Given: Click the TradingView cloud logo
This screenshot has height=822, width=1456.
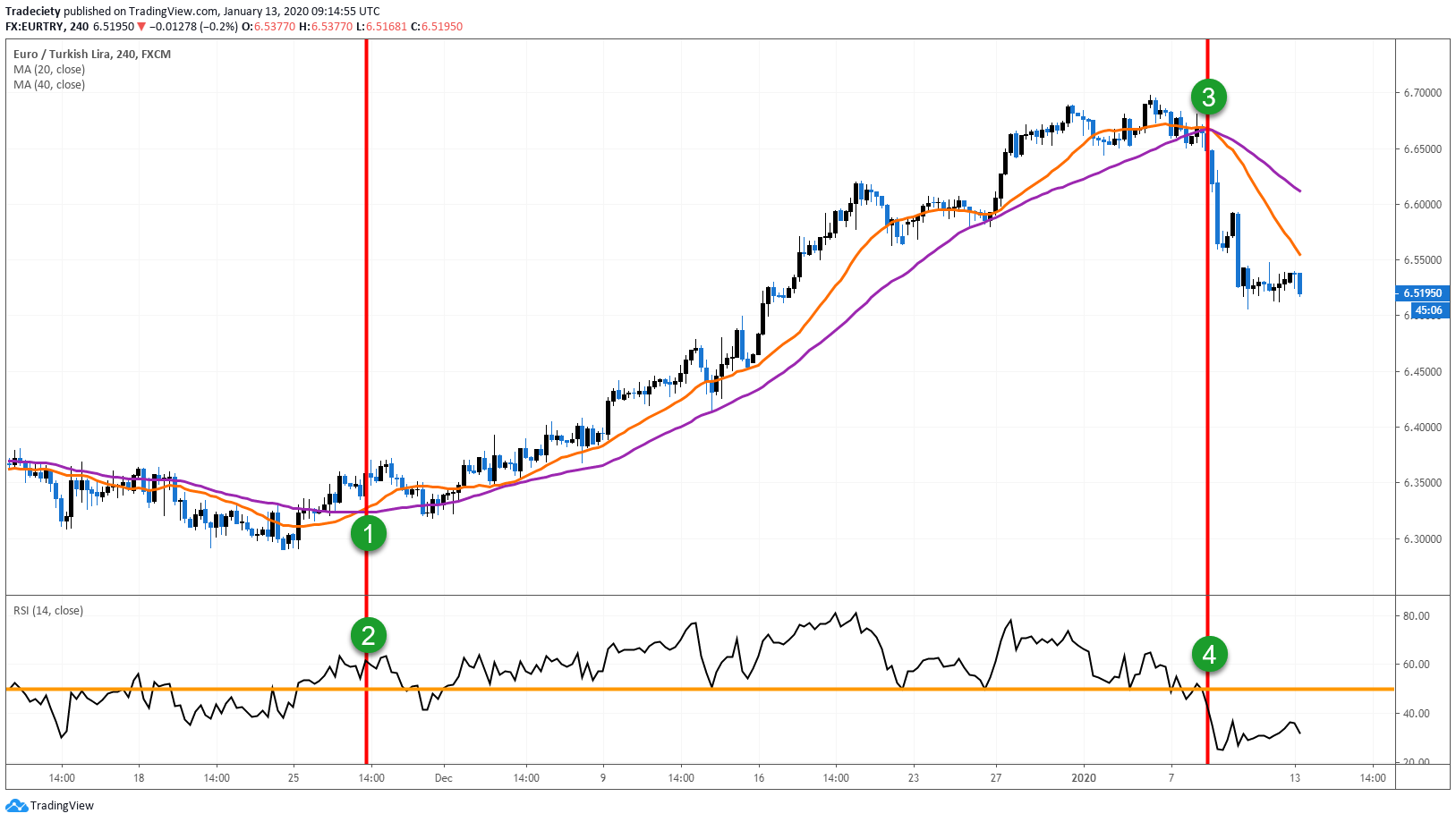Looking at the screenshot, I should tap(18, 805).
